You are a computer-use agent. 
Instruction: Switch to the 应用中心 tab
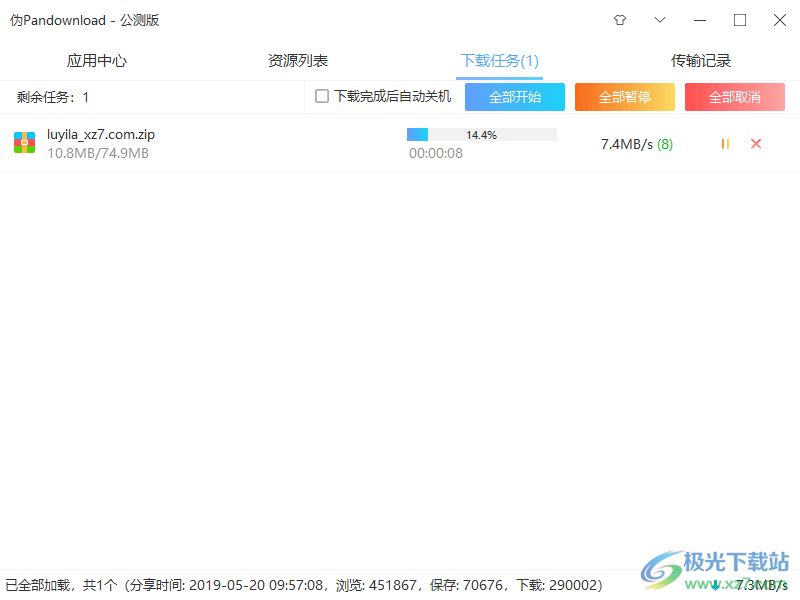coord(96,60)
